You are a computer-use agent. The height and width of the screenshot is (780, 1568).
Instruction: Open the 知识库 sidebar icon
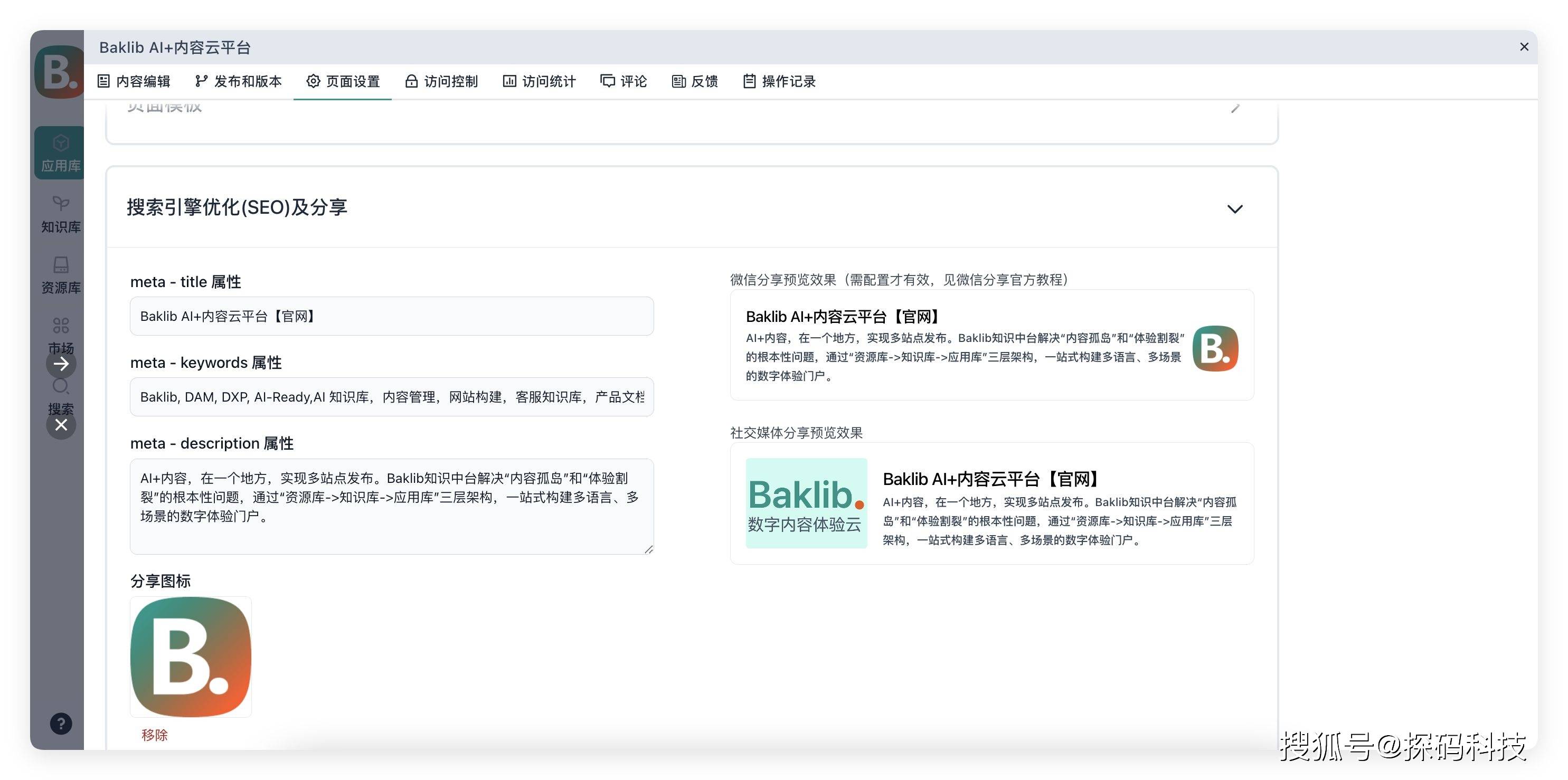point(60,214)
